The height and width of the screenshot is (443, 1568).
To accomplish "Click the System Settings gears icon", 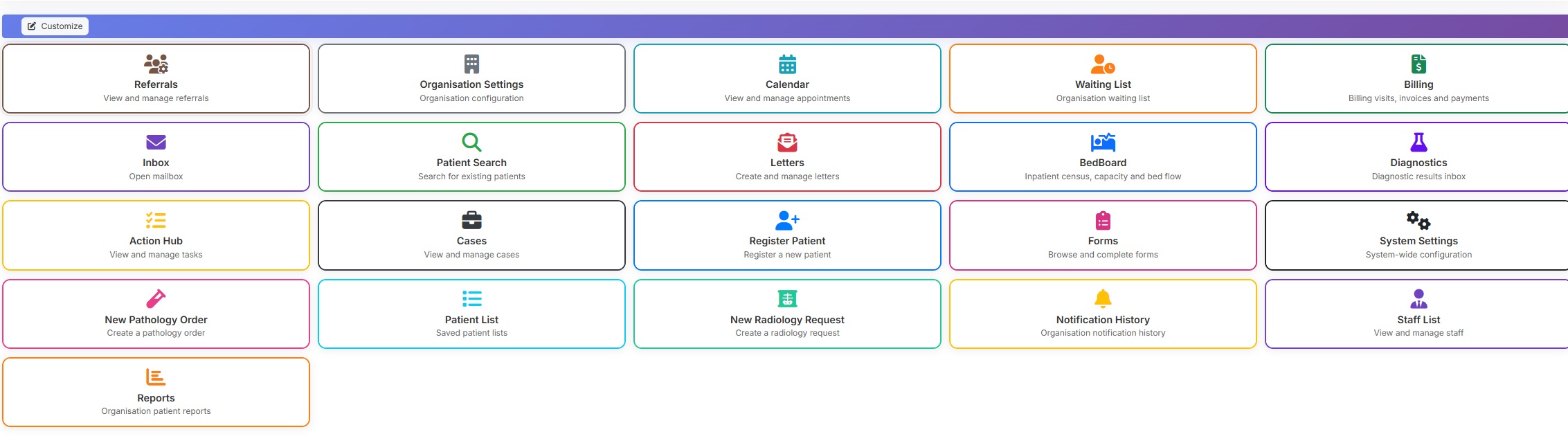I will point(1418,220).
